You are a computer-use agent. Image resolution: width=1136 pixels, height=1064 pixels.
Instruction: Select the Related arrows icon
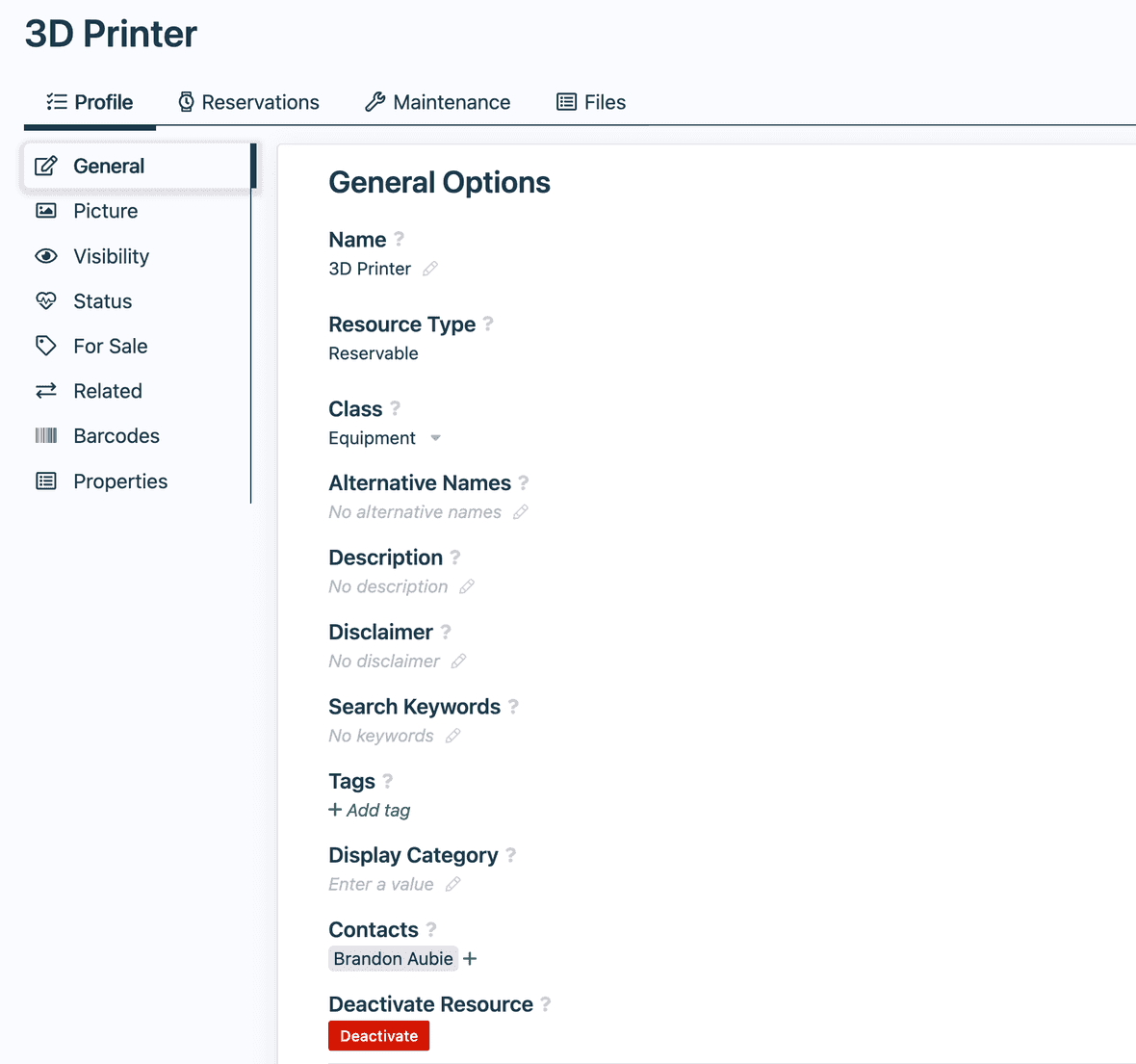46,391
